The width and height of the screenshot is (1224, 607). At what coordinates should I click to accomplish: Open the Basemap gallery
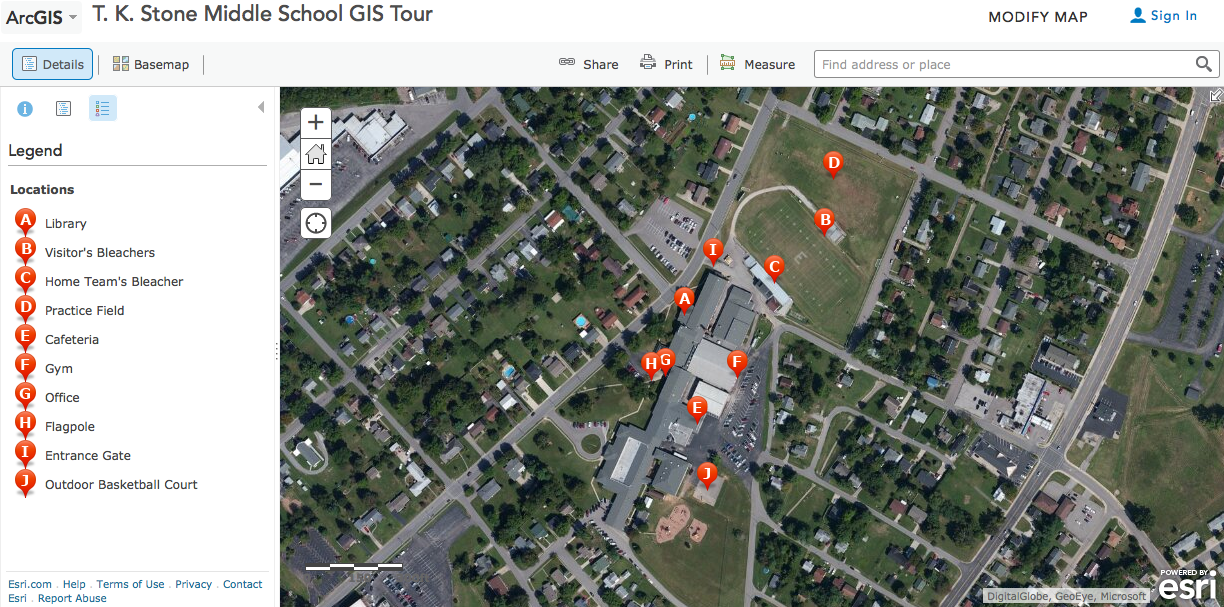(x=151, y=64)
